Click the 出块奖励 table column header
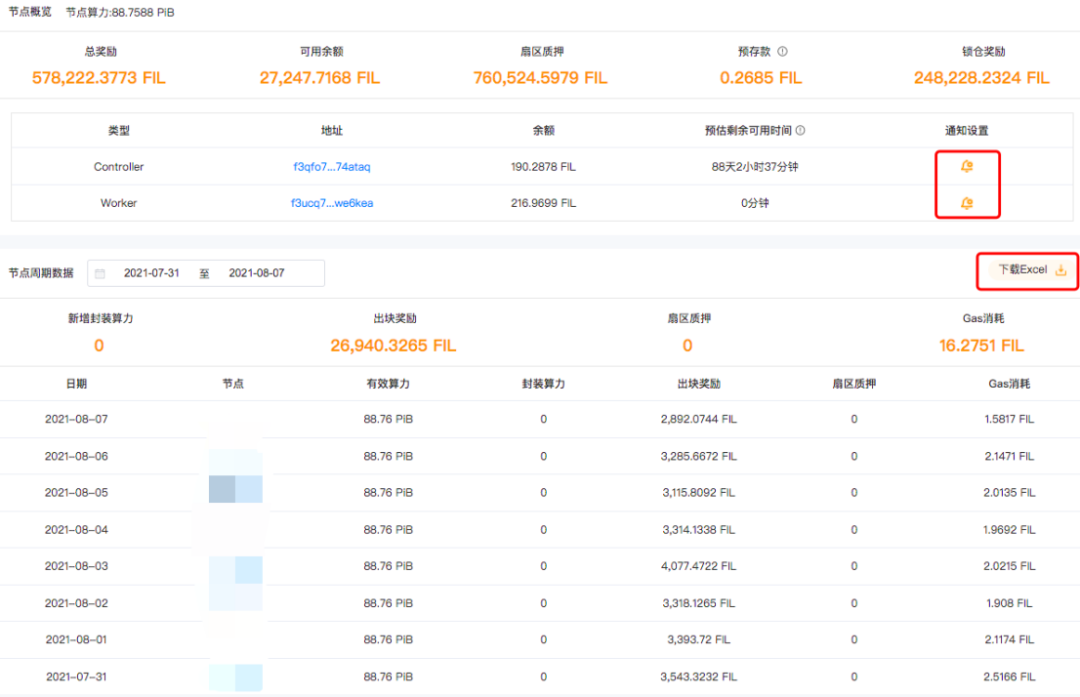Screen dimensions: 1080x697 698,383
